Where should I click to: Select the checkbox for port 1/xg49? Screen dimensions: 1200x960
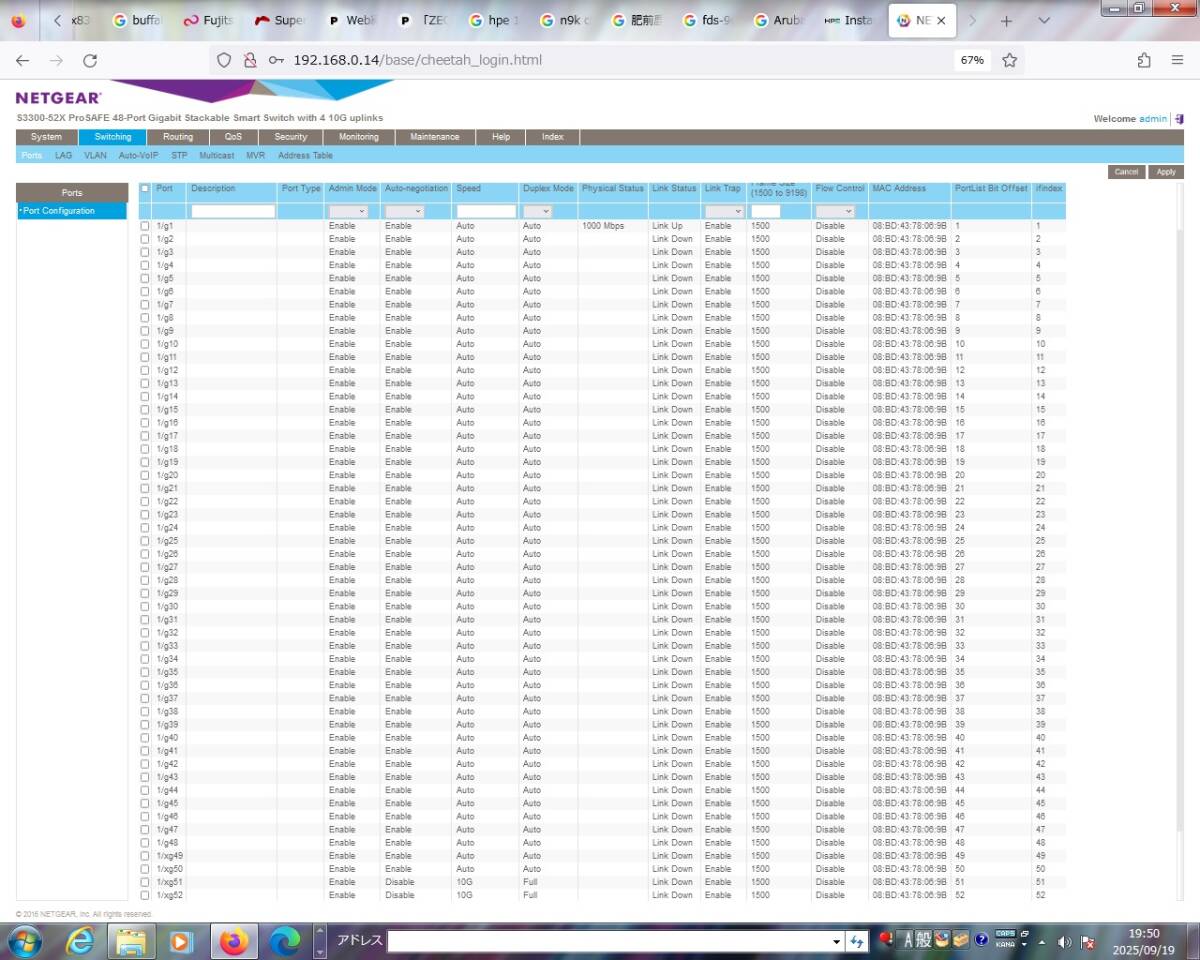coord(145,856)
